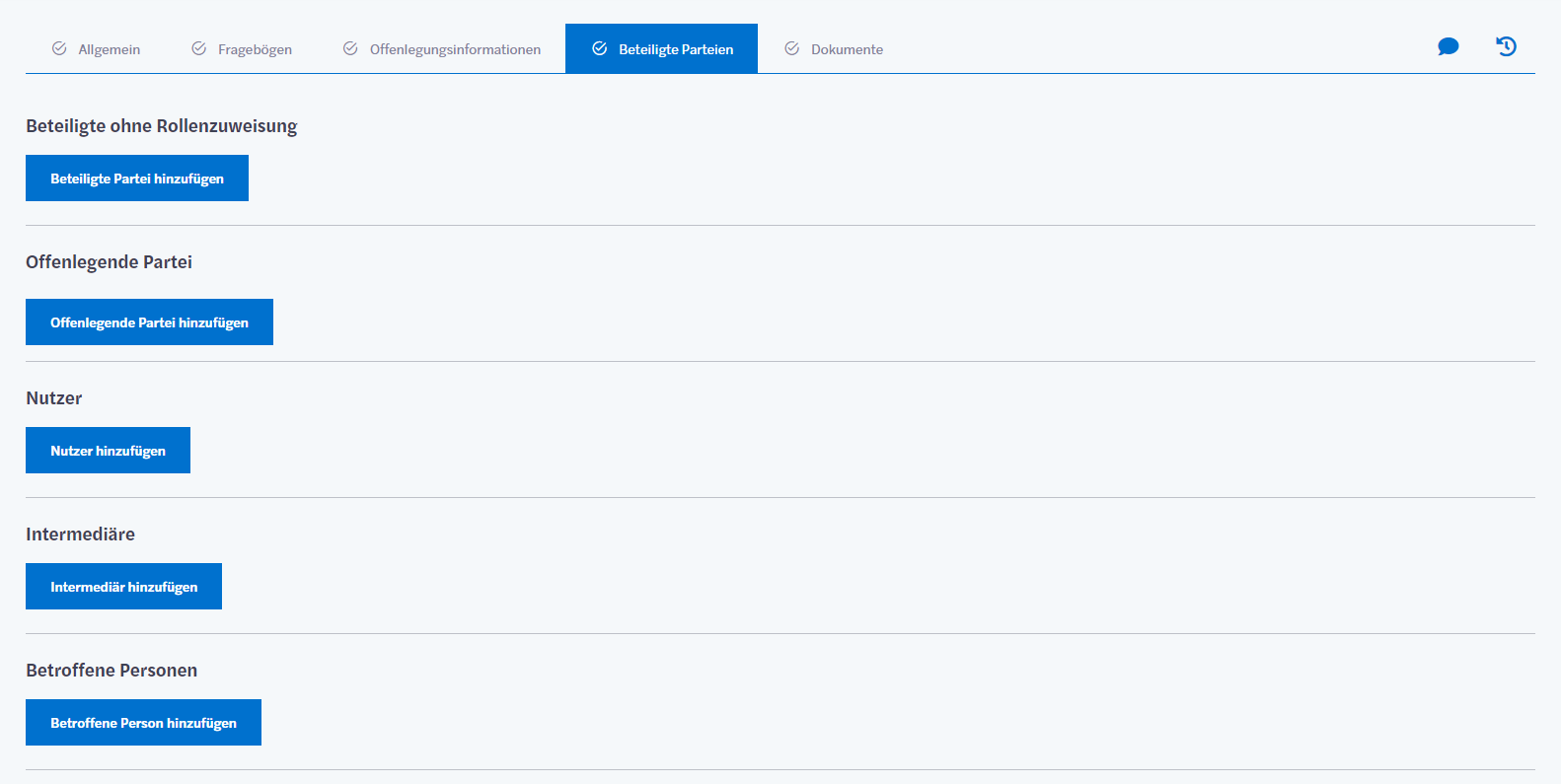
Task: Click the Intermediäre section heading
Action: 80,535
